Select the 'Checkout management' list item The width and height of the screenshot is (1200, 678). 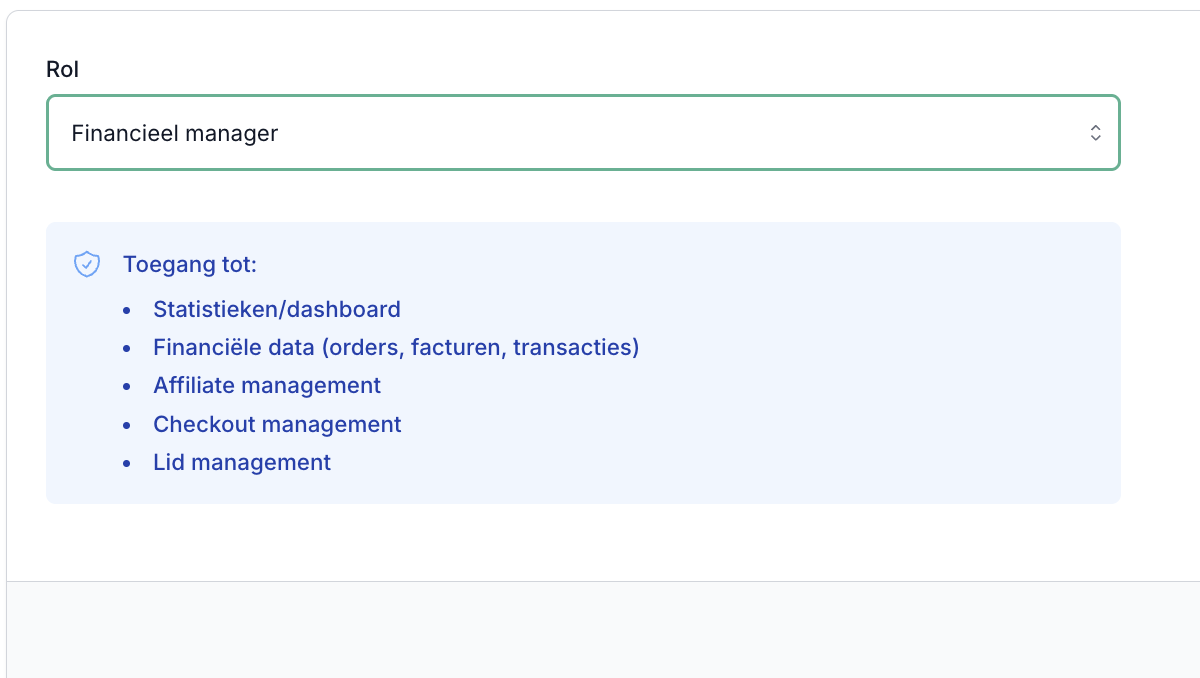click(277, 424)
